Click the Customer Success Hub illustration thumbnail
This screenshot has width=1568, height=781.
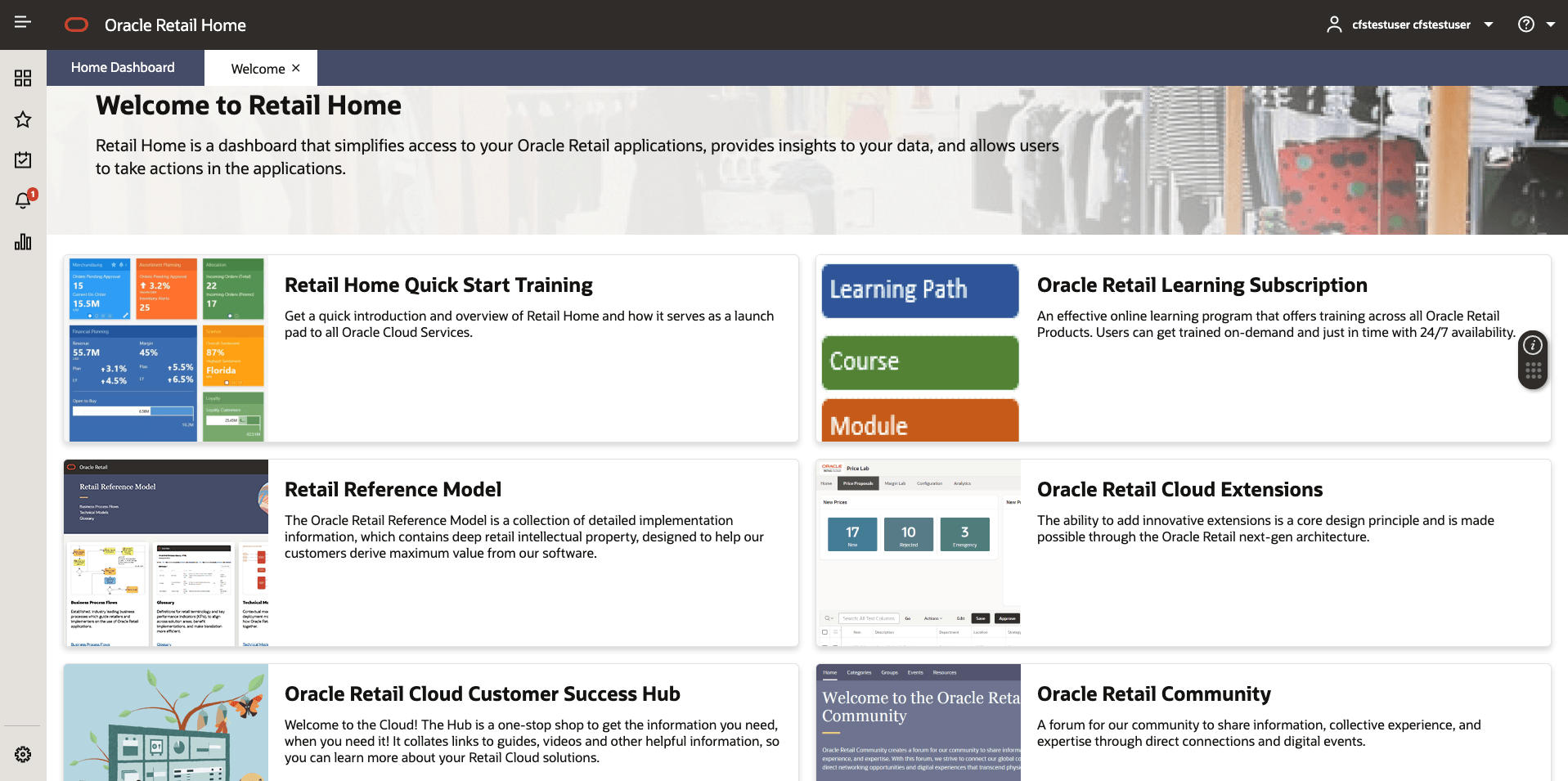pos(166,722)
